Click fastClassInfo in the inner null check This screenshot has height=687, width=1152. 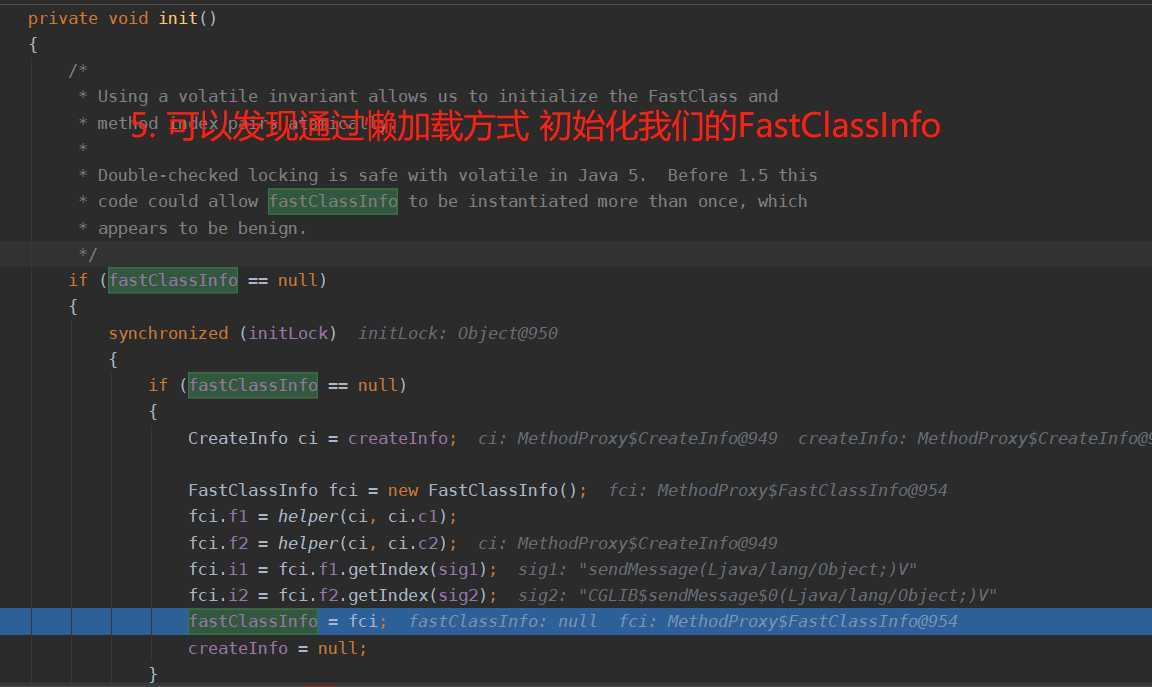253,385
